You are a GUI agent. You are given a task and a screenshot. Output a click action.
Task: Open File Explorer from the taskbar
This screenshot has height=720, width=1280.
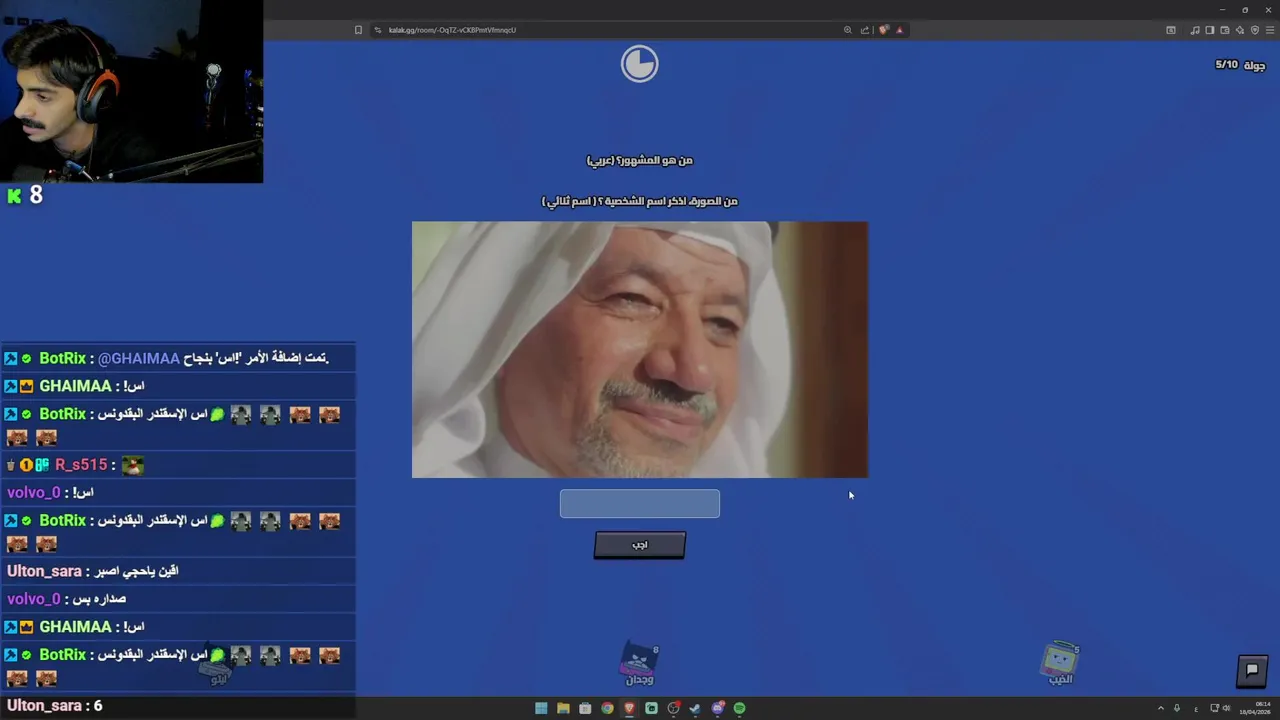pos(563,708)
